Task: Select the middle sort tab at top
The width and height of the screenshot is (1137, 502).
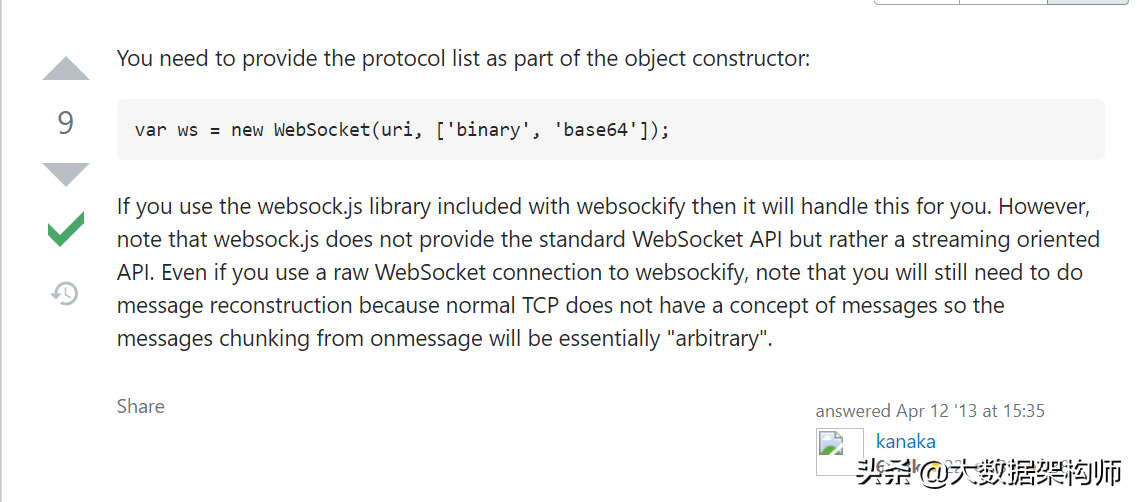Action: click(1004, 2)
